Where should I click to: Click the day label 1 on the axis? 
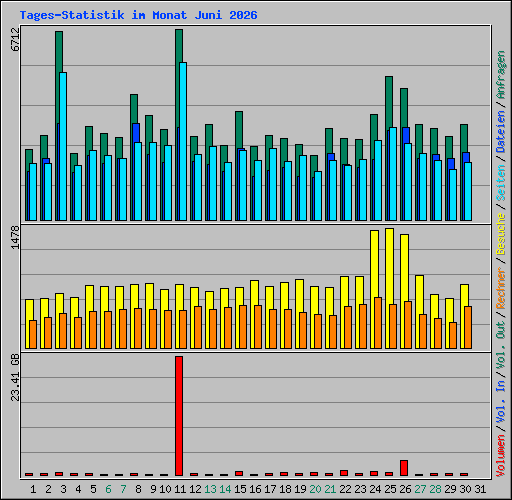[33, 489]
